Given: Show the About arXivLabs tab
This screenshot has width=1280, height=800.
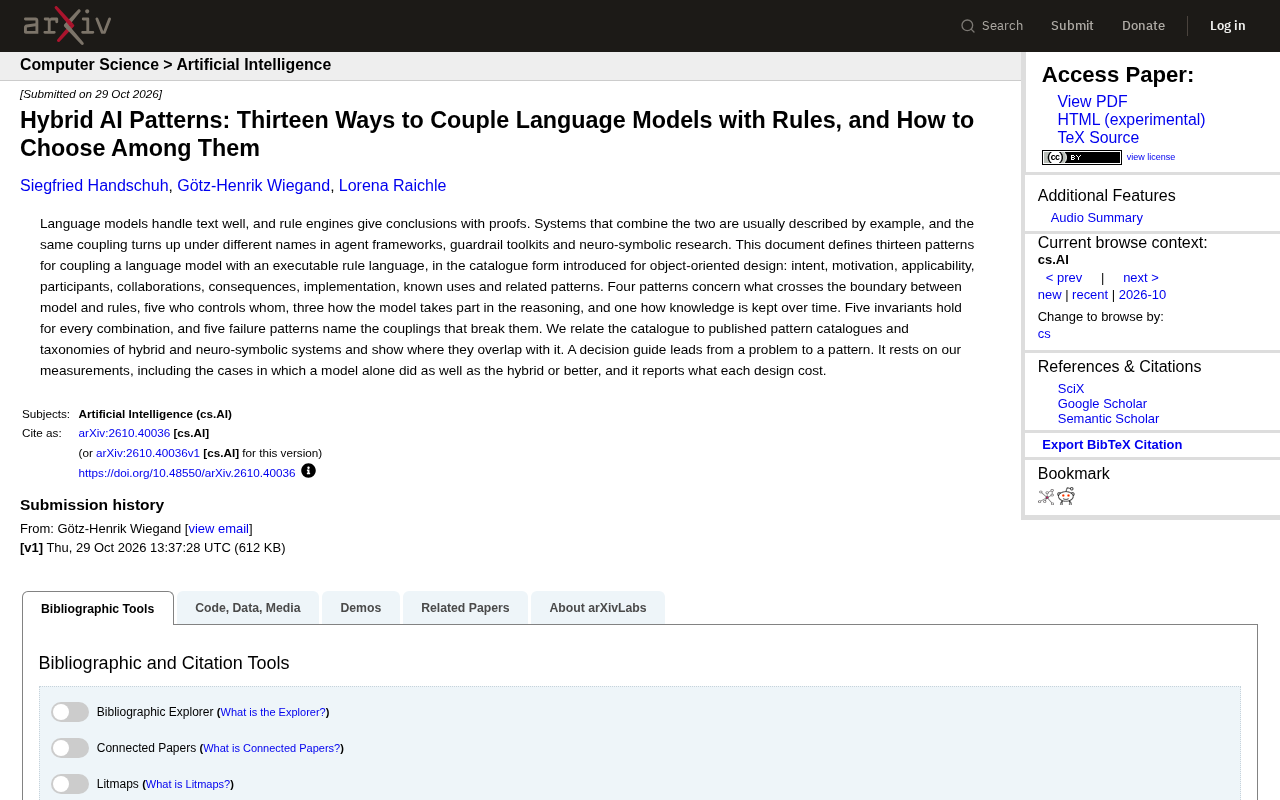Looking at the screenshot, I should point(598,608).
